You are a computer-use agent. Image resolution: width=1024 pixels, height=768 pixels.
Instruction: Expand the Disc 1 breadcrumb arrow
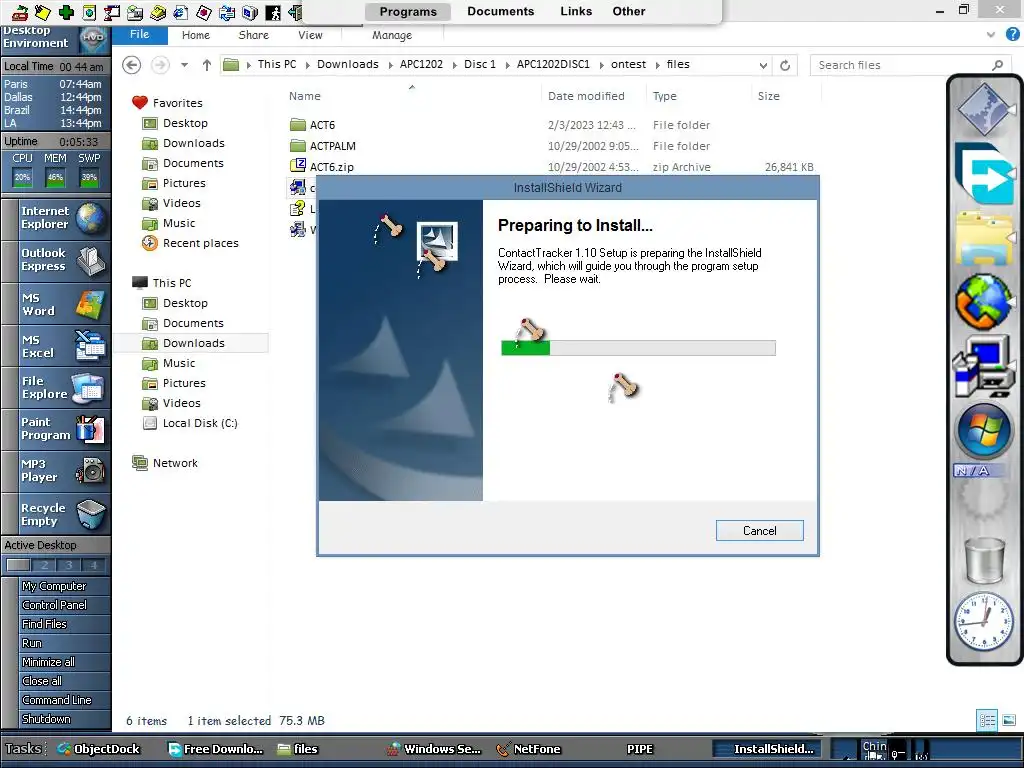[507, 65]
